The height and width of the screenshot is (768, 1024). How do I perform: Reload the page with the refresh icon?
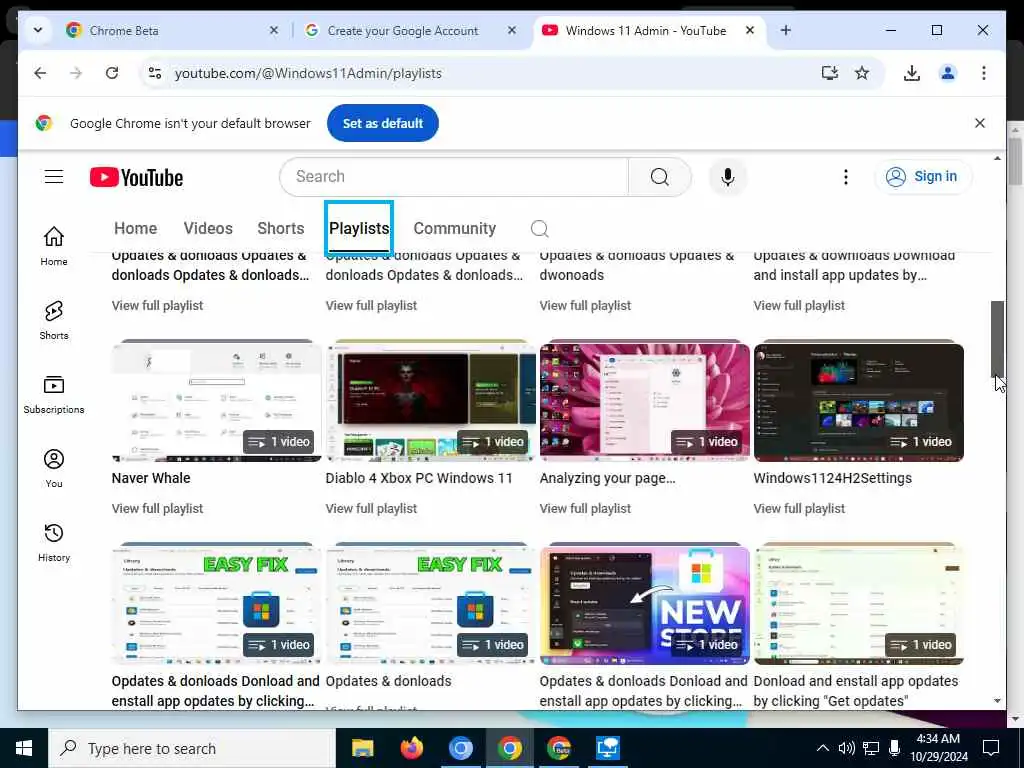point(112,73)
